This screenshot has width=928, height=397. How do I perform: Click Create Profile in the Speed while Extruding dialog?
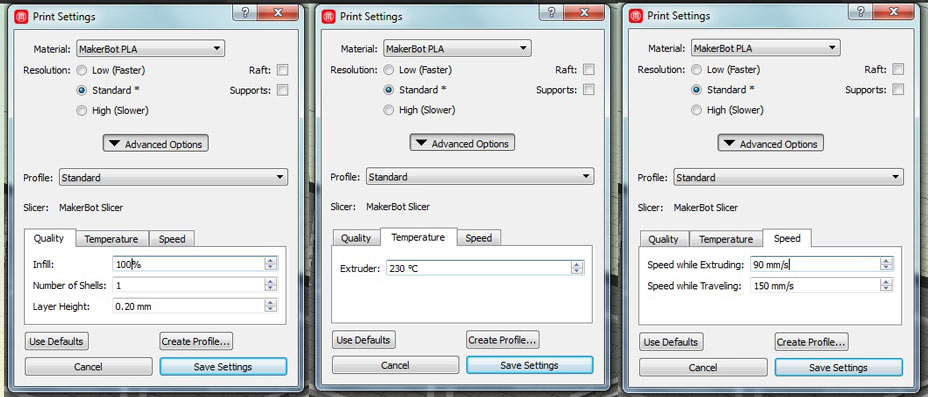(811, 342)
